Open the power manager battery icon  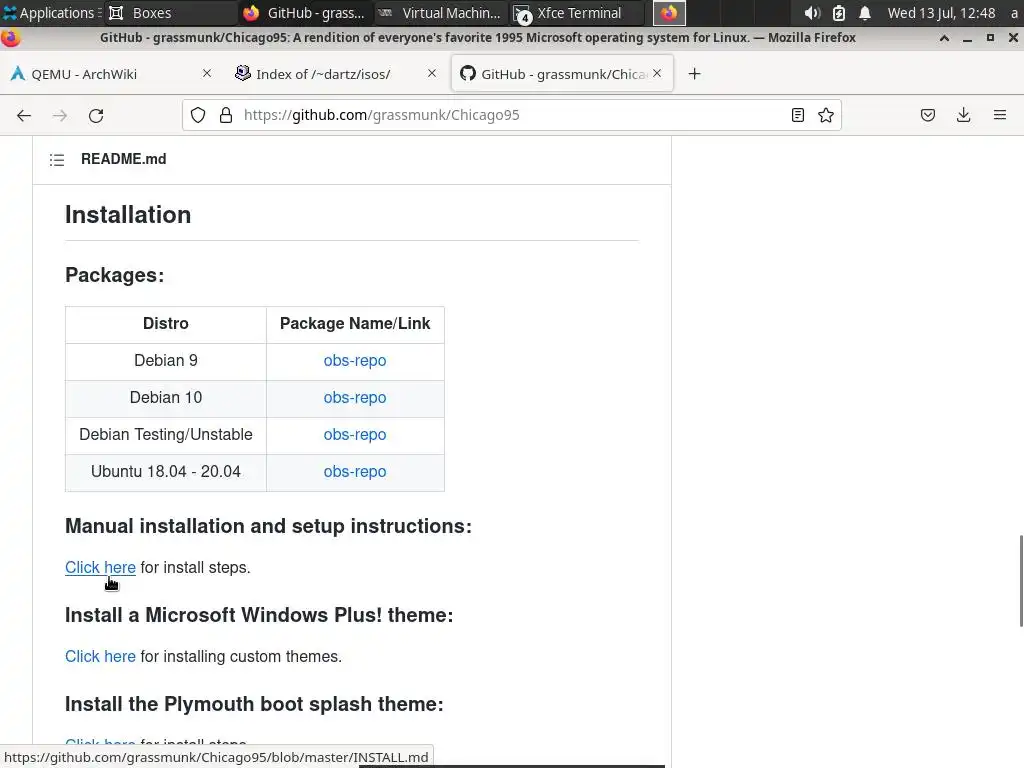[x=839, y=13]
